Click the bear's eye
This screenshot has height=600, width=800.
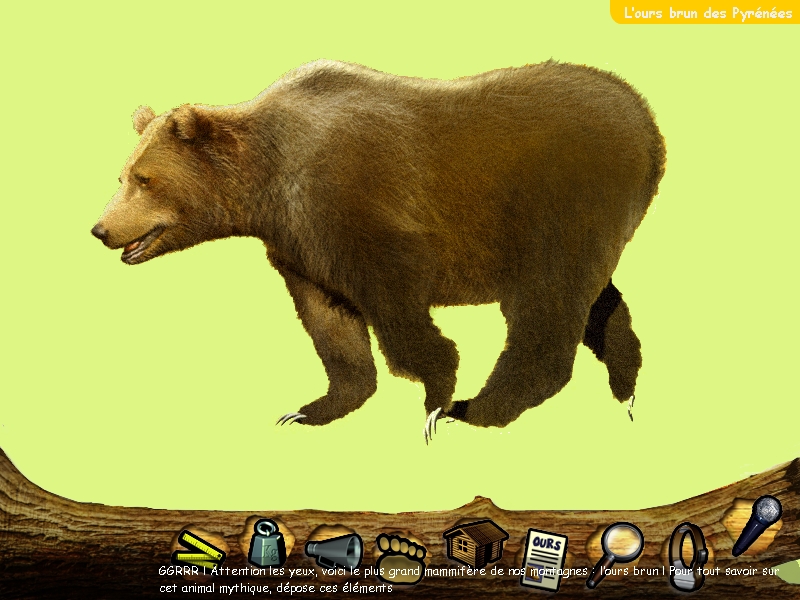pyautogui.click(x=143, y=181)
